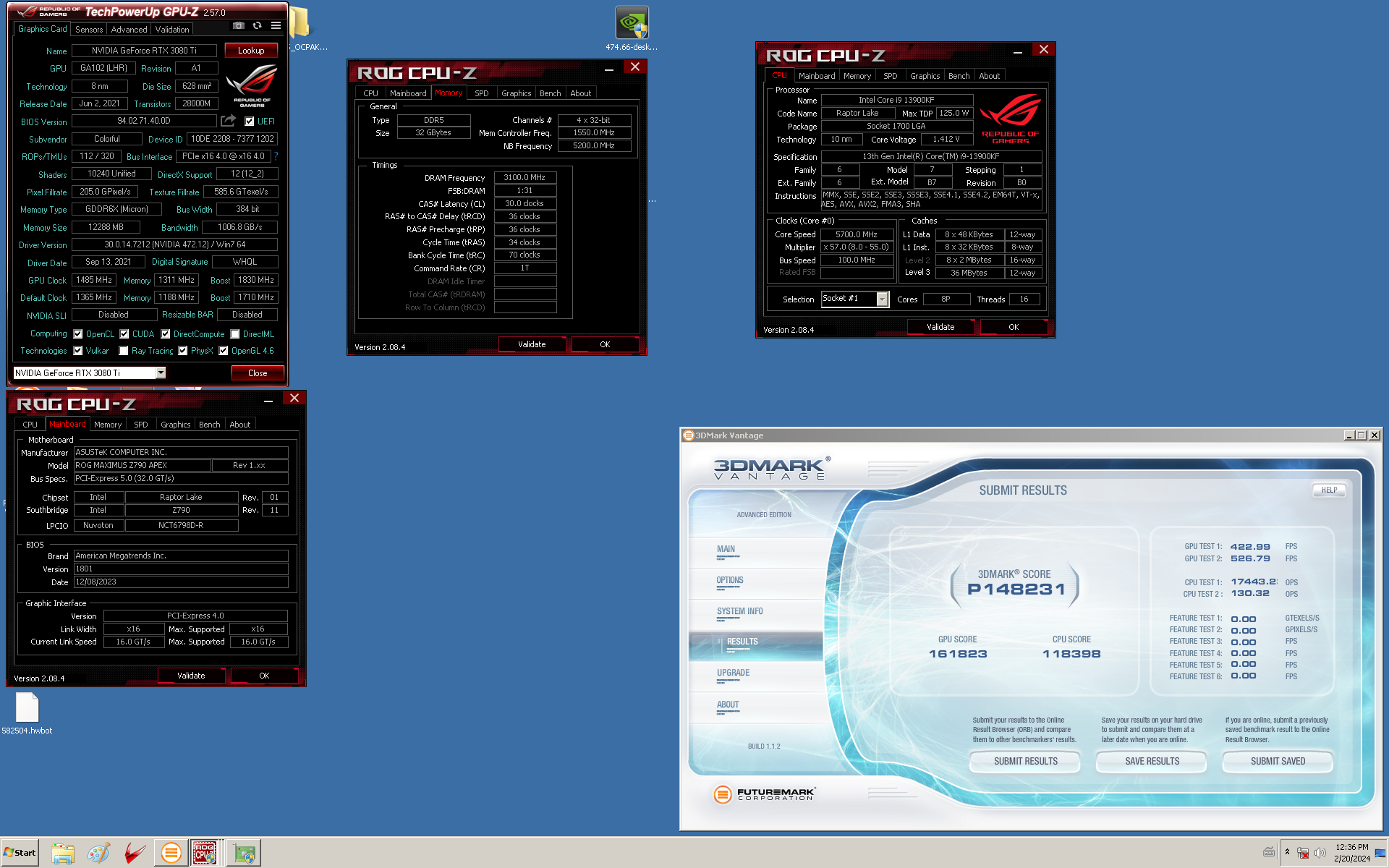1389x868 pixels.
Task: Open the OCPAK folder on the desktop
Action: point(304,27)
